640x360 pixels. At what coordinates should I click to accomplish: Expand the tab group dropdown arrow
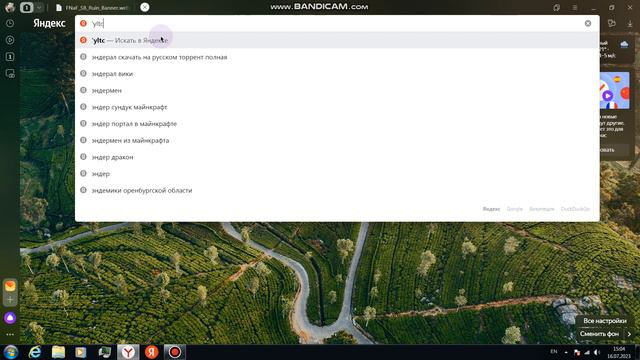38,7
